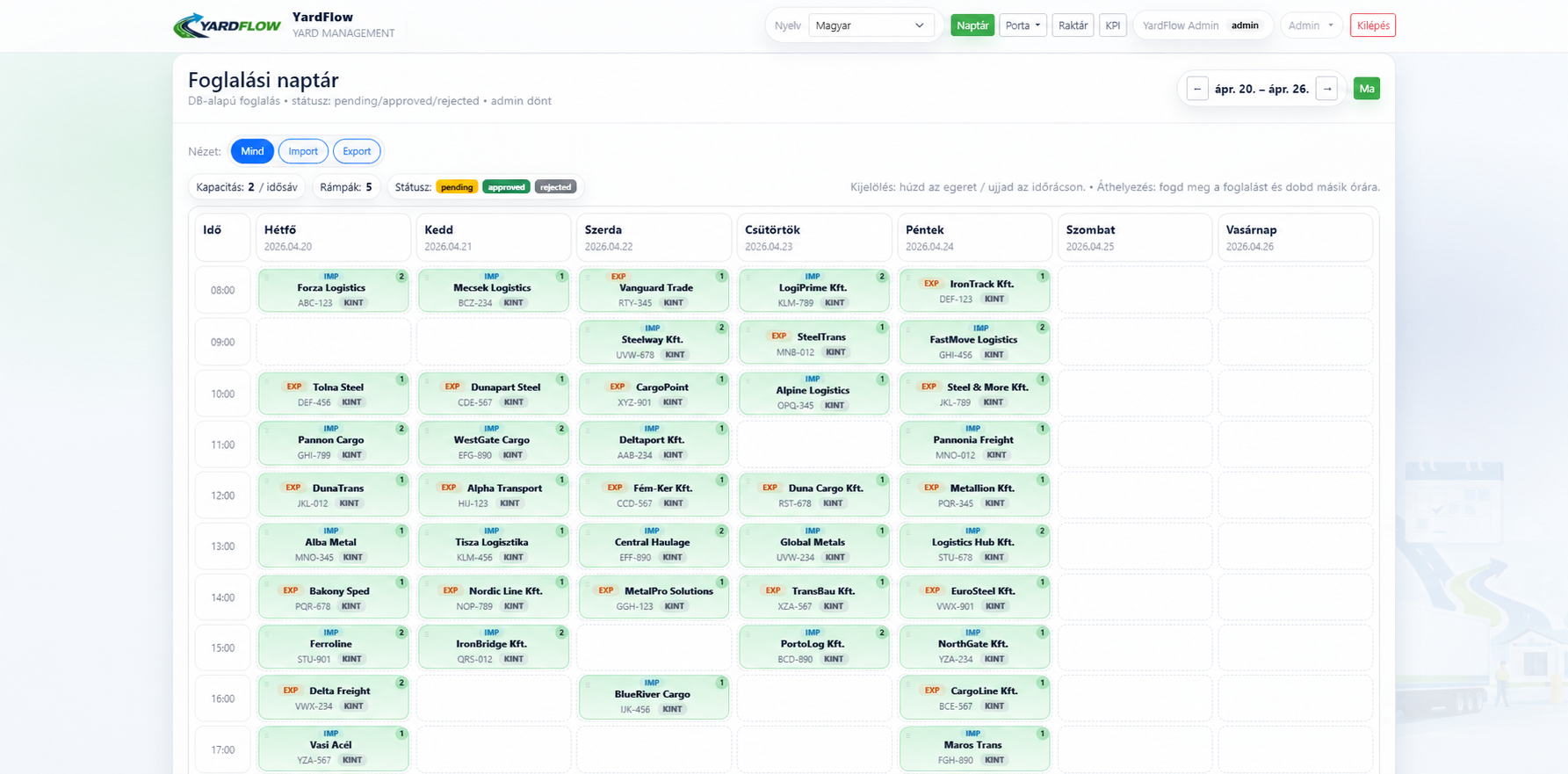Image resolution: width=1568 pixels, height=774 pixels.
Task: Switch view filter to Import
Action: click(x=303, y=151)
